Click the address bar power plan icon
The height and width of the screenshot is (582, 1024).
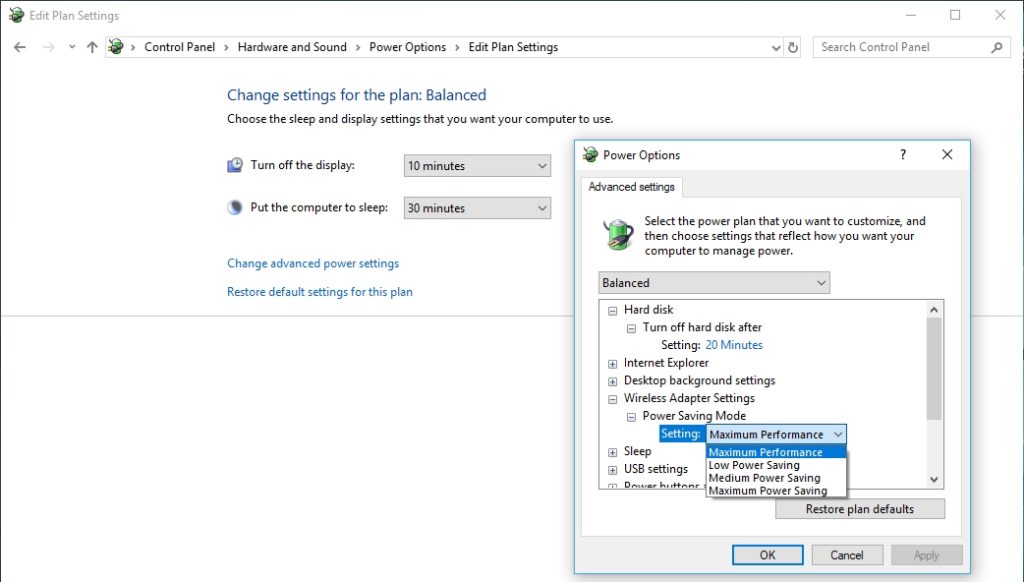click(117, 47)
